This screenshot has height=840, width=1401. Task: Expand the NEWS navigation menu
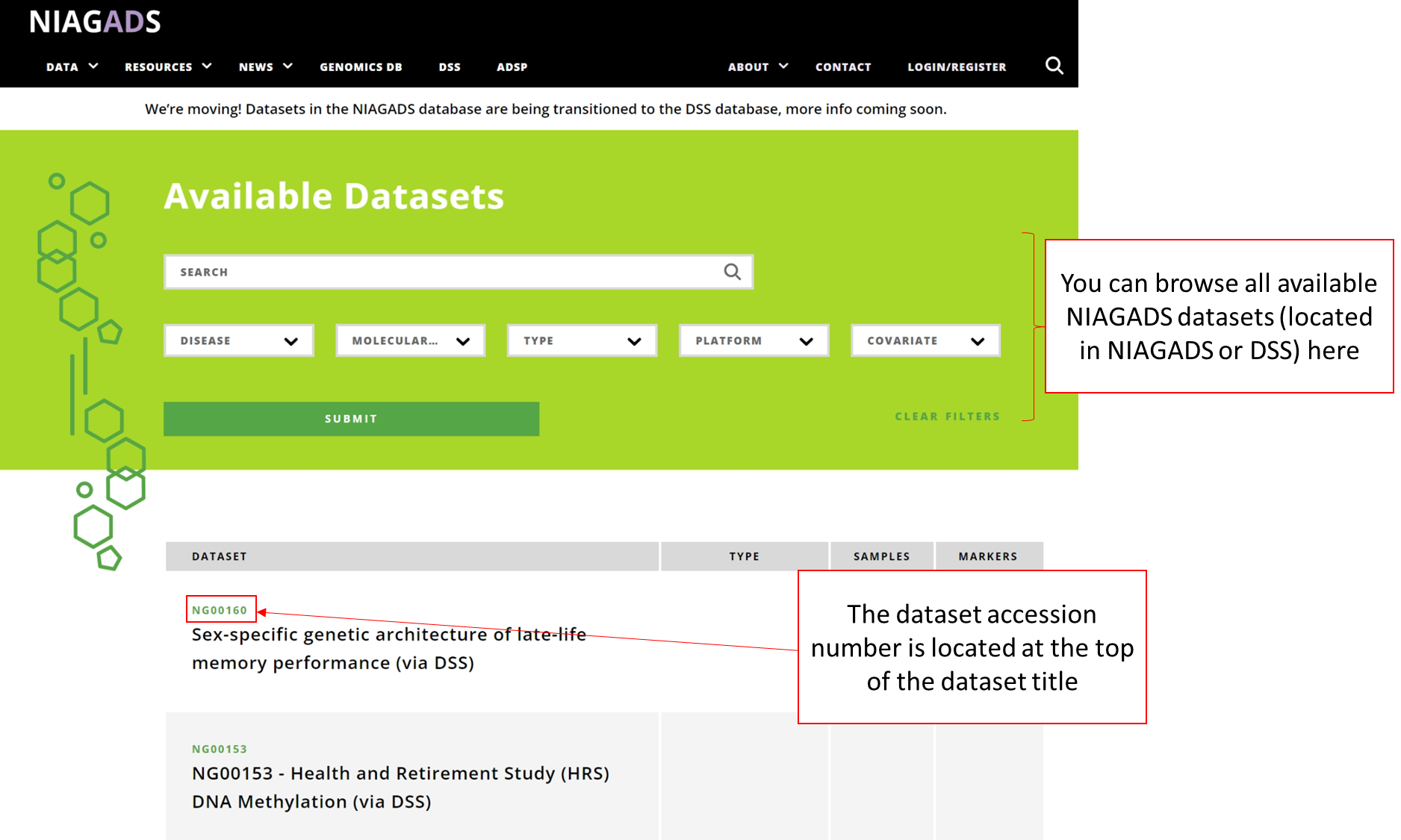pyautogui.click(x=265, y=66)
